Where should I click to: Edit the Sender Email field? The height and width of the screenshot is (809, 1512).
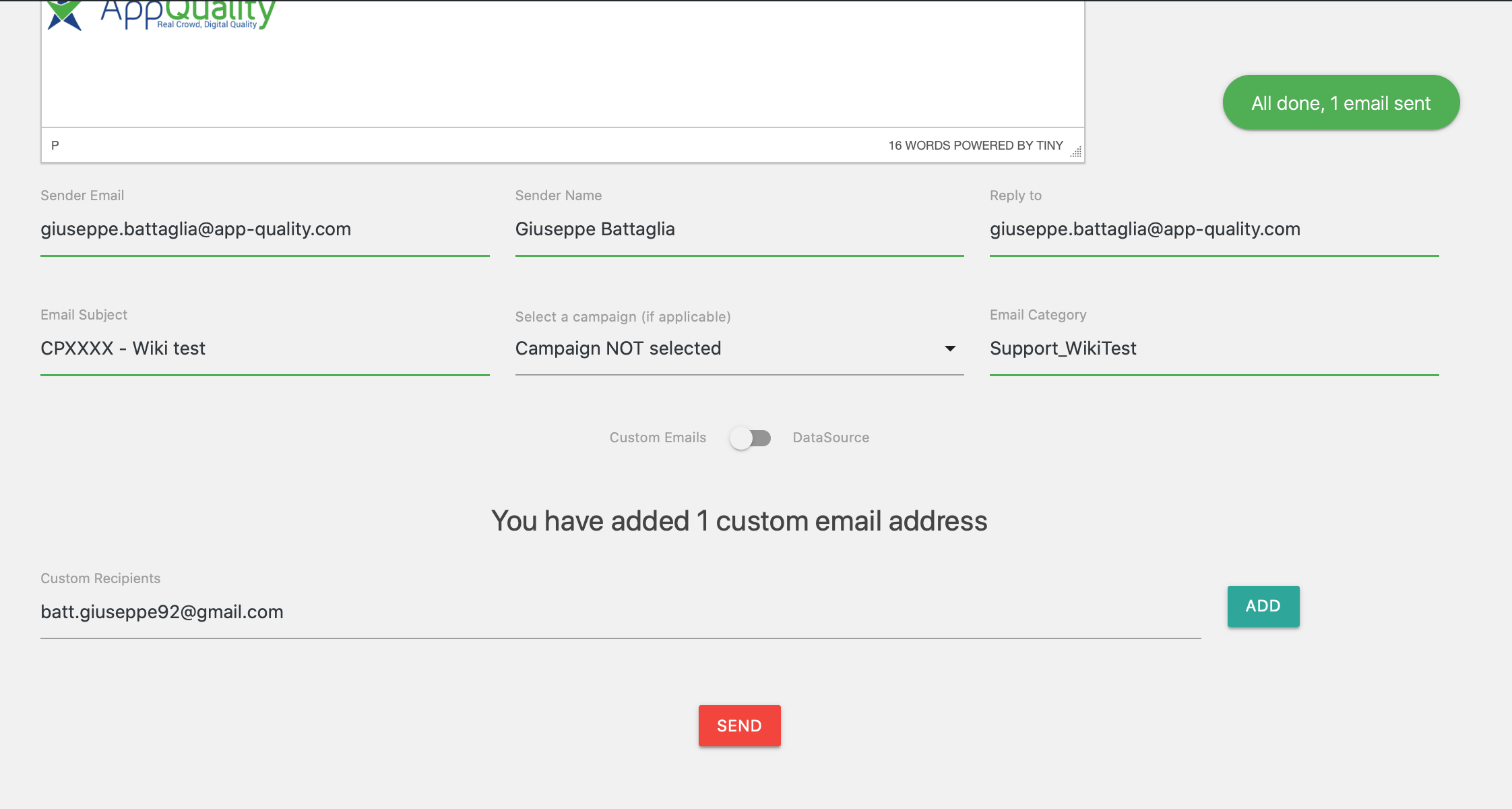[265, 229]
